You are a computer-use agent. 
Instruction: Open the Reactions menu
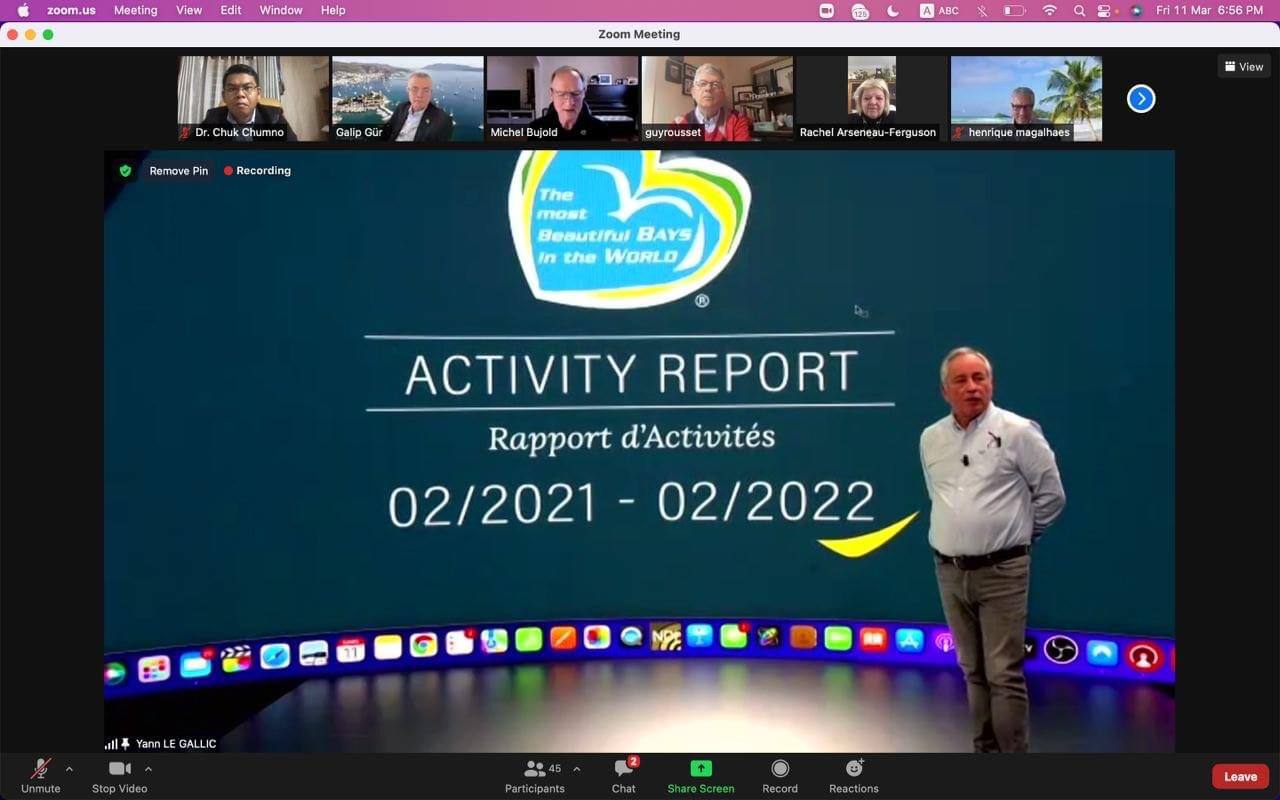point(854,775)
